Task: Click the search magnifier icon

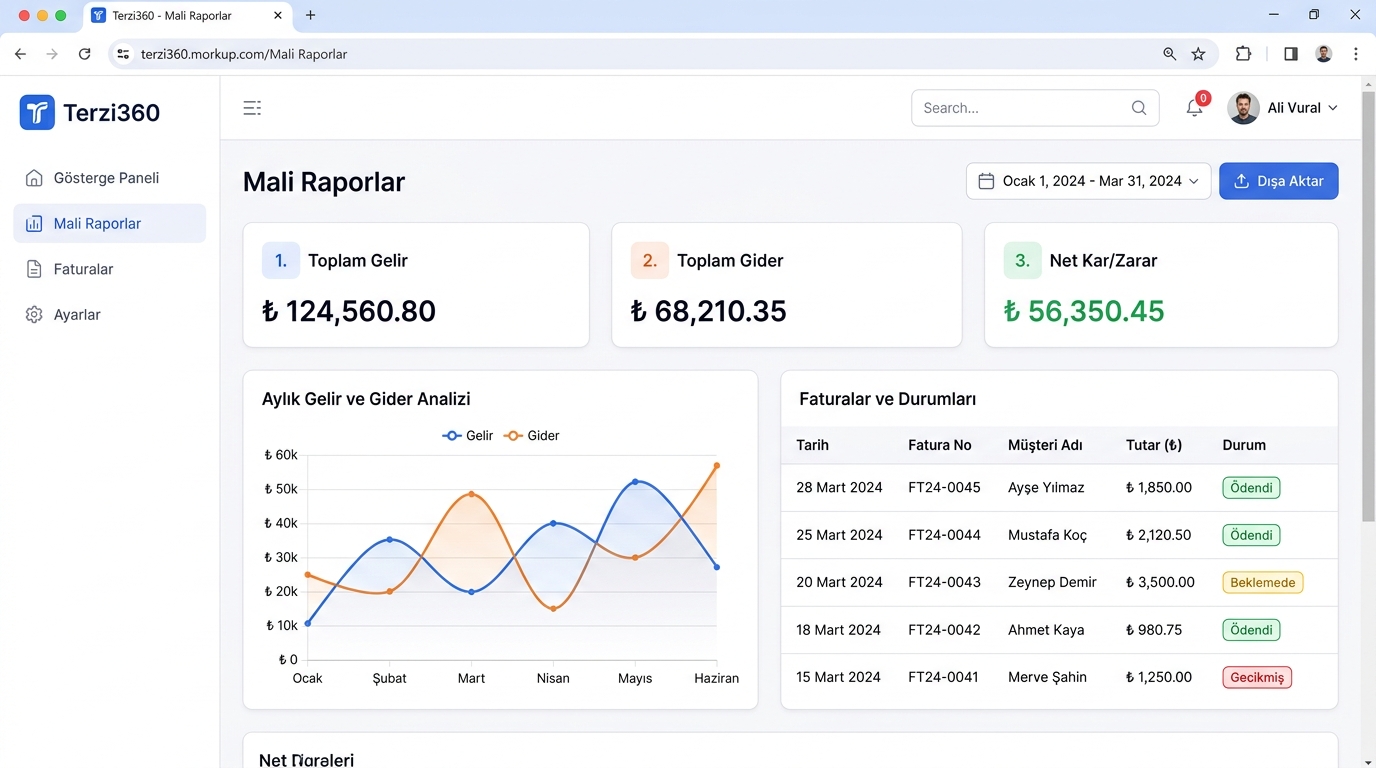Action: (x=1139, y=108)
